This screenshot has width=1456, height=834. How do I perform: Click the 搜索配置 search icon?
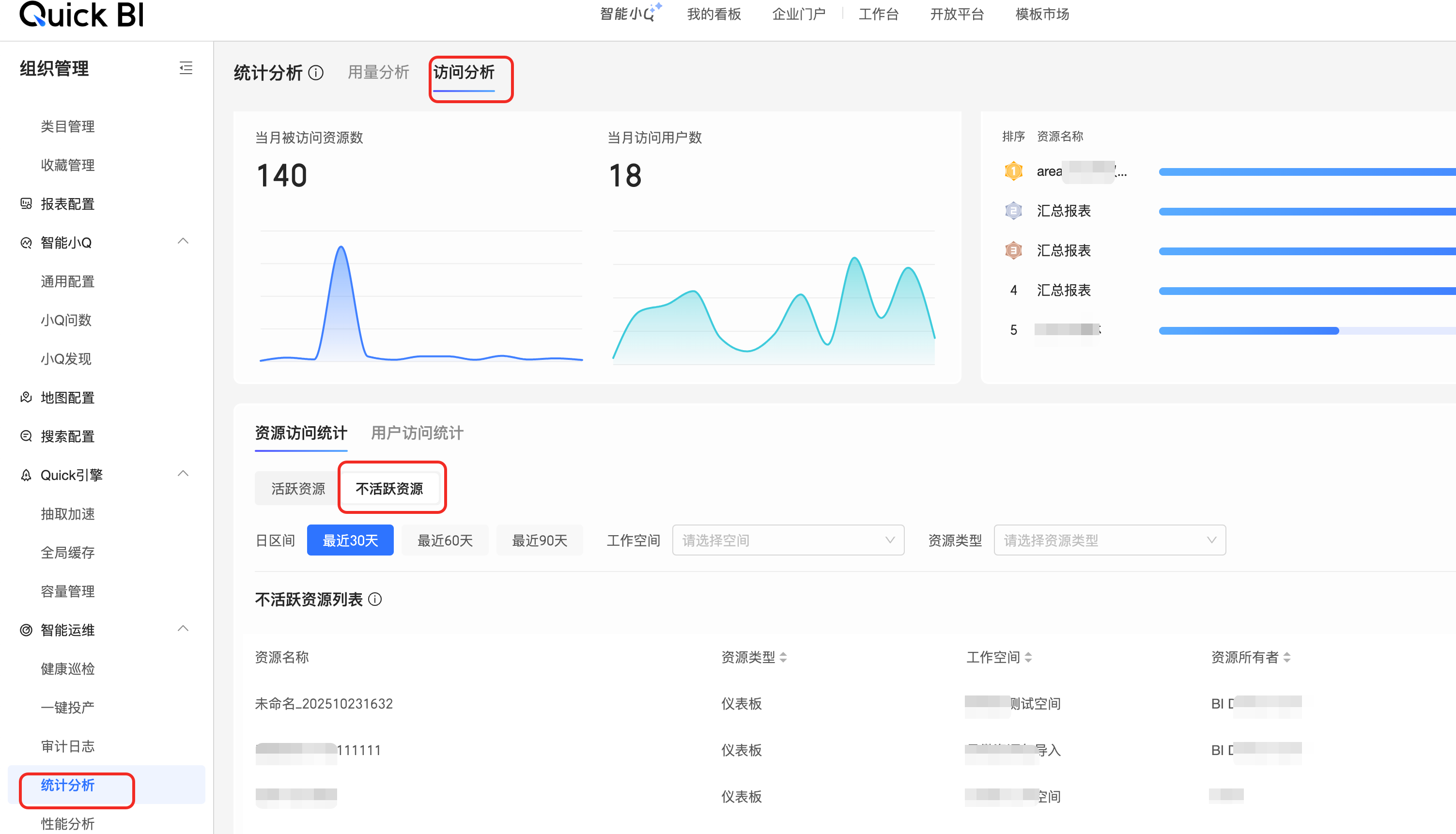point(26,436)
